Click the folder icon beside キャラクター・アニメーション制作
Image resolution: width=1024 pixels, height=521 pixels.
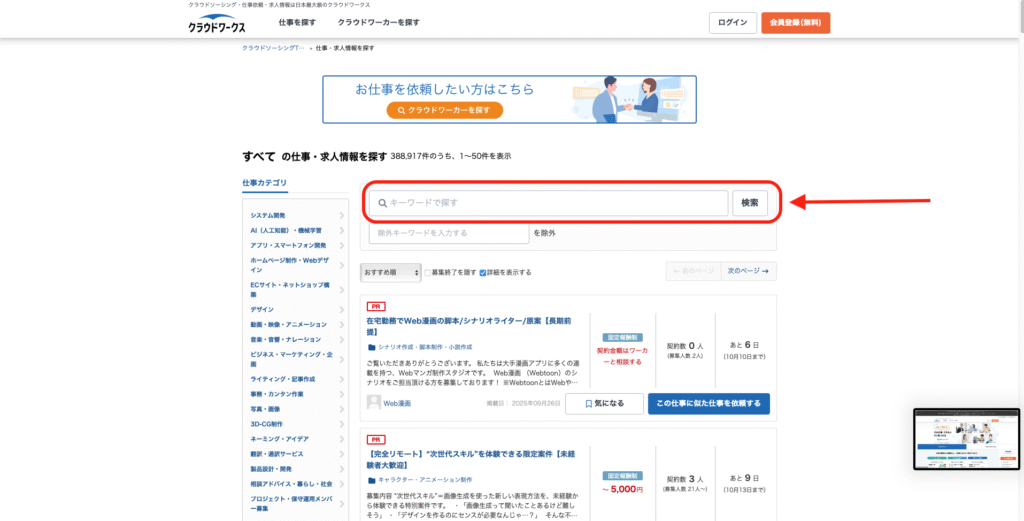tap(371, 480)
